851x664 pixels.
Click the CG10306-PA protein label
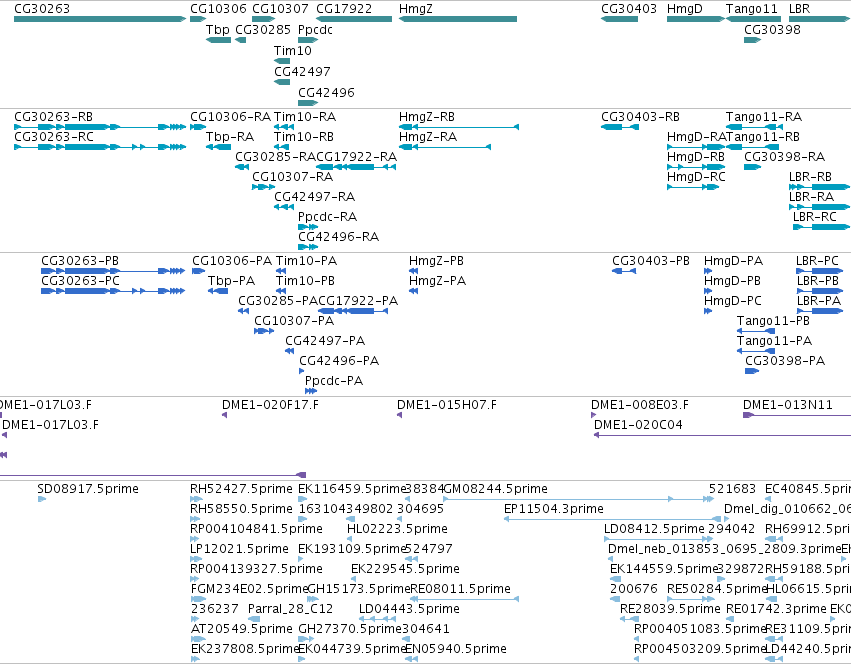pos(232,261)
